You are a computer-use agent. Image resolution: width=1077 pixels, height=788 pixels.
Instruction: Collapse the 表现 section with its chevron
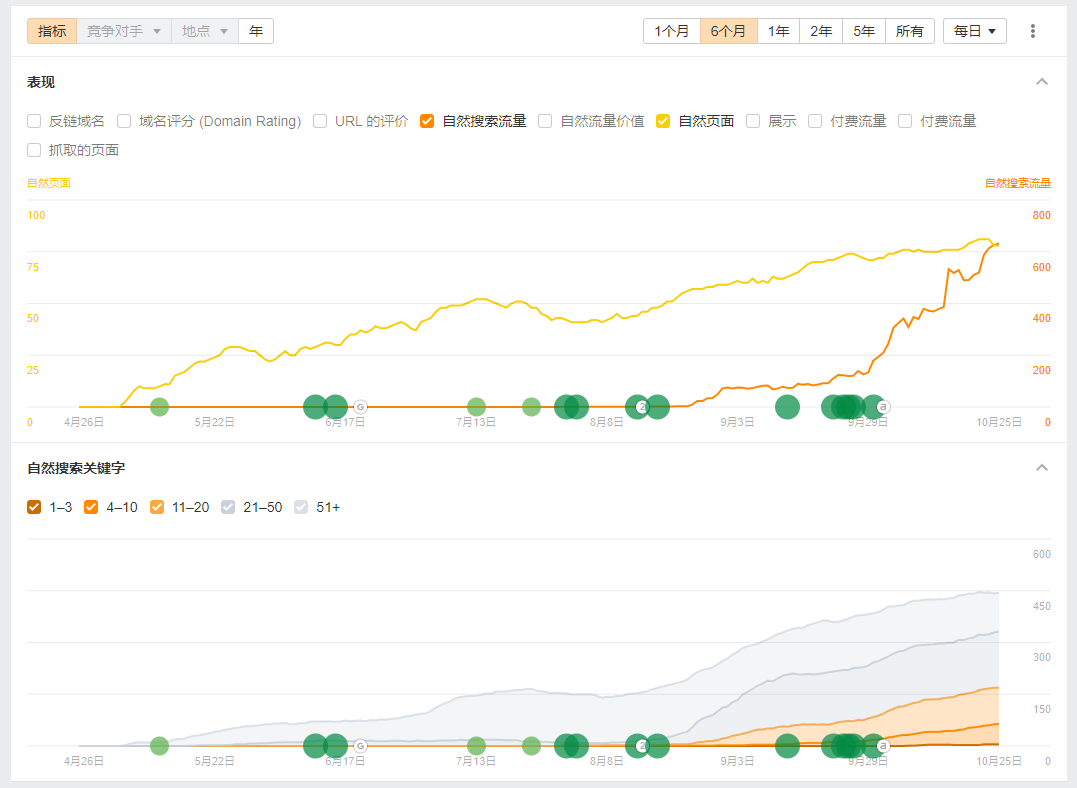(1042, 82)
